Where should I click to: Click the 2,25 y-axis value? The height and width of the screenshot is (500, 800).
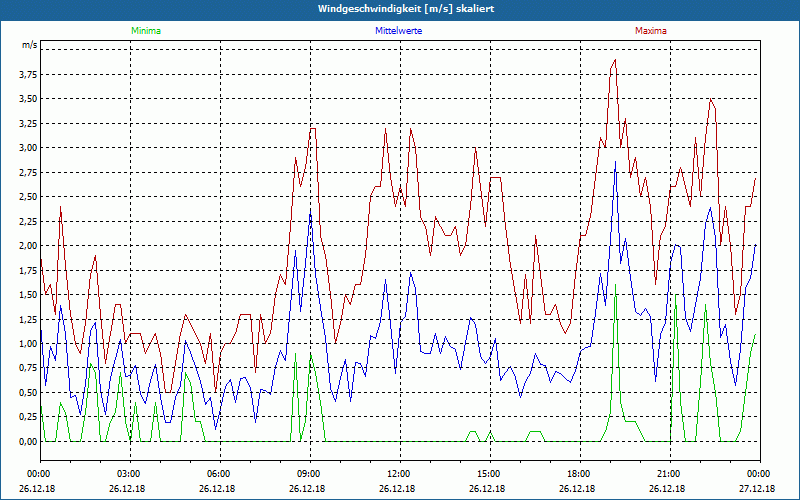[28, 221]
